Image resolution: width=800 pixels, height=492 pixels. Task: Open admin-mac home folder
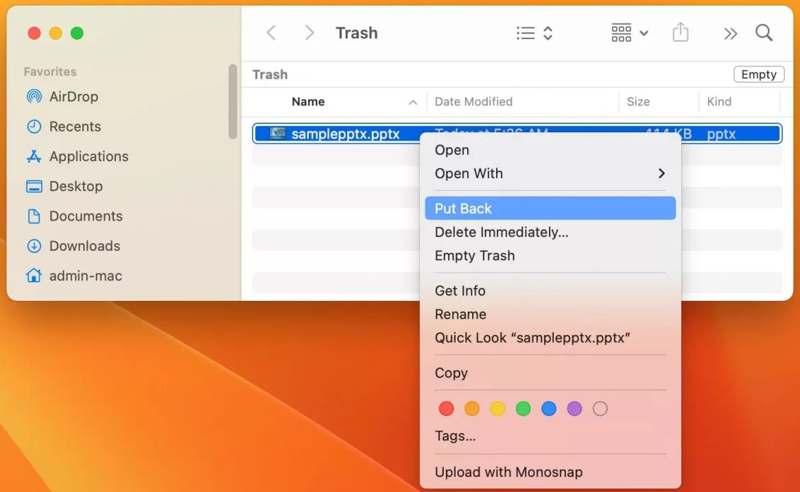click(86, 276)
